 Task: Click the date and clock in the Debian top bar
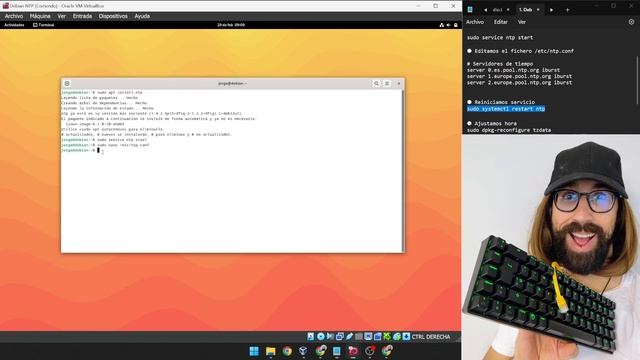pos(231,25)
